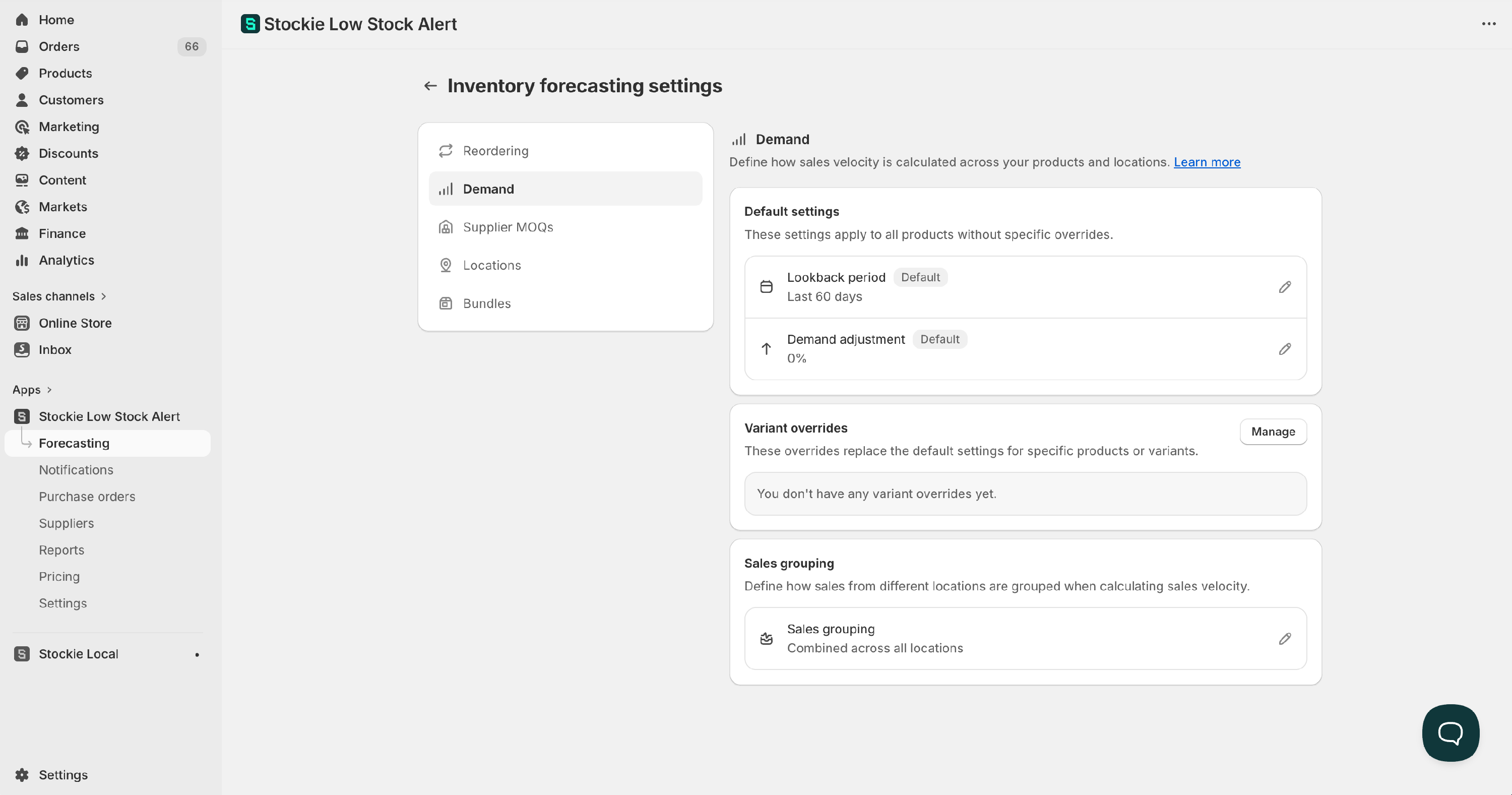1512x795 pixels.
Task: Edit Demand adjustment using its pencil icon
Action: click(1284, 349)
